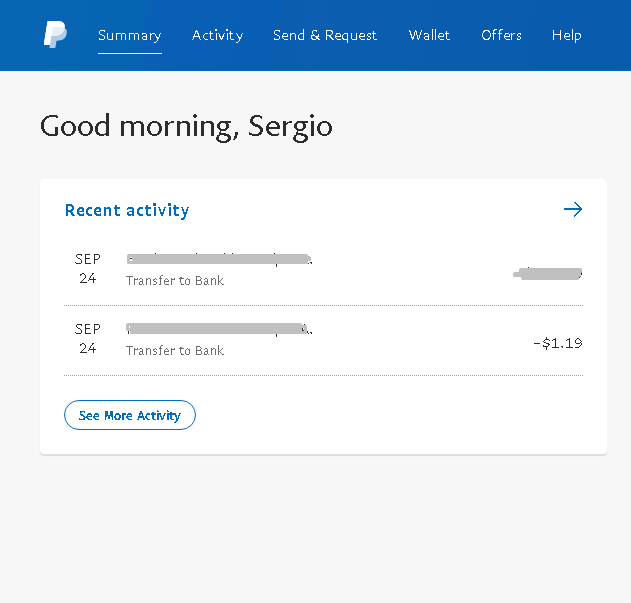Image resolution: width=631 pixels, height=603 pixels.
Task: Click the Recent activity heading link
Action: pyautogui.click(x=127, y=210)
